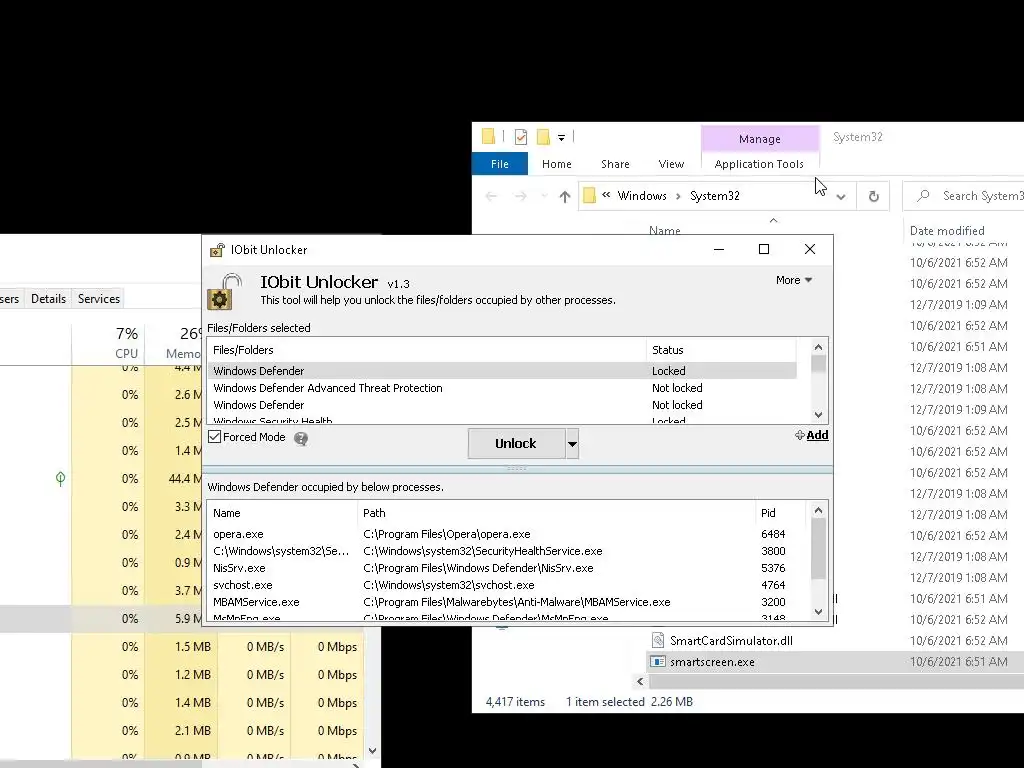This screenshot has height=768, width=1024.
Task: Go forward in Explorer navigation
Action: point(520,196)
